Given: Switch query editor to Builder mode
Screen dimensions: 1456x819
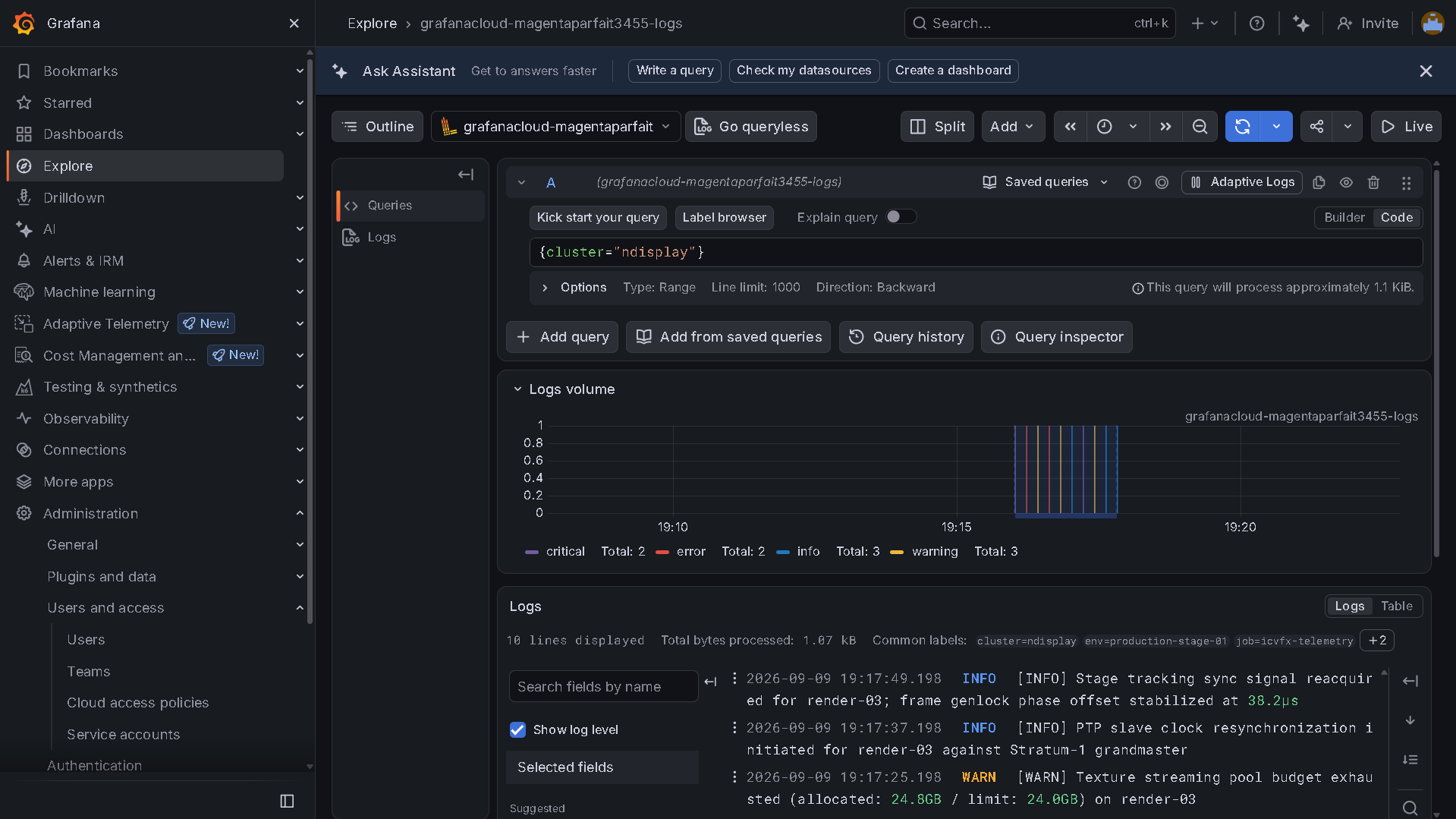Looking at the screenshot, I should pos(1344,217).
